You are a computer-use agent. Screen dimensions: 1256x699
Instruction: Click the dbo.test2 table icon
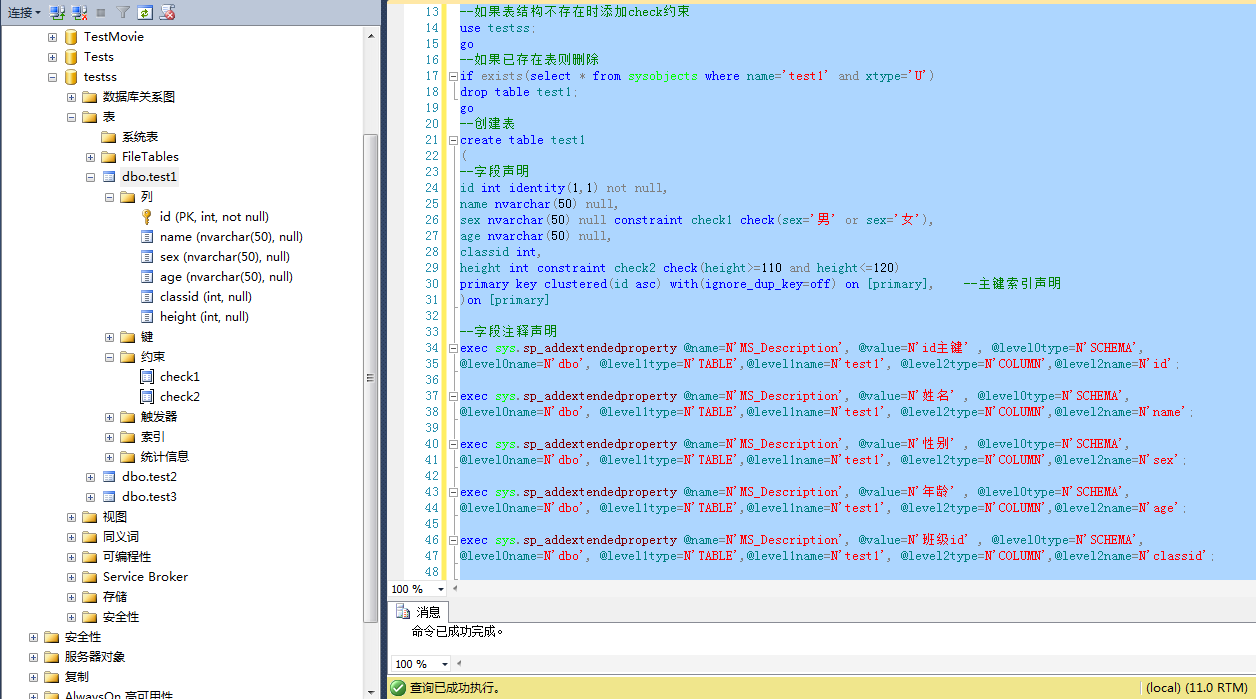tap(109, 477)
